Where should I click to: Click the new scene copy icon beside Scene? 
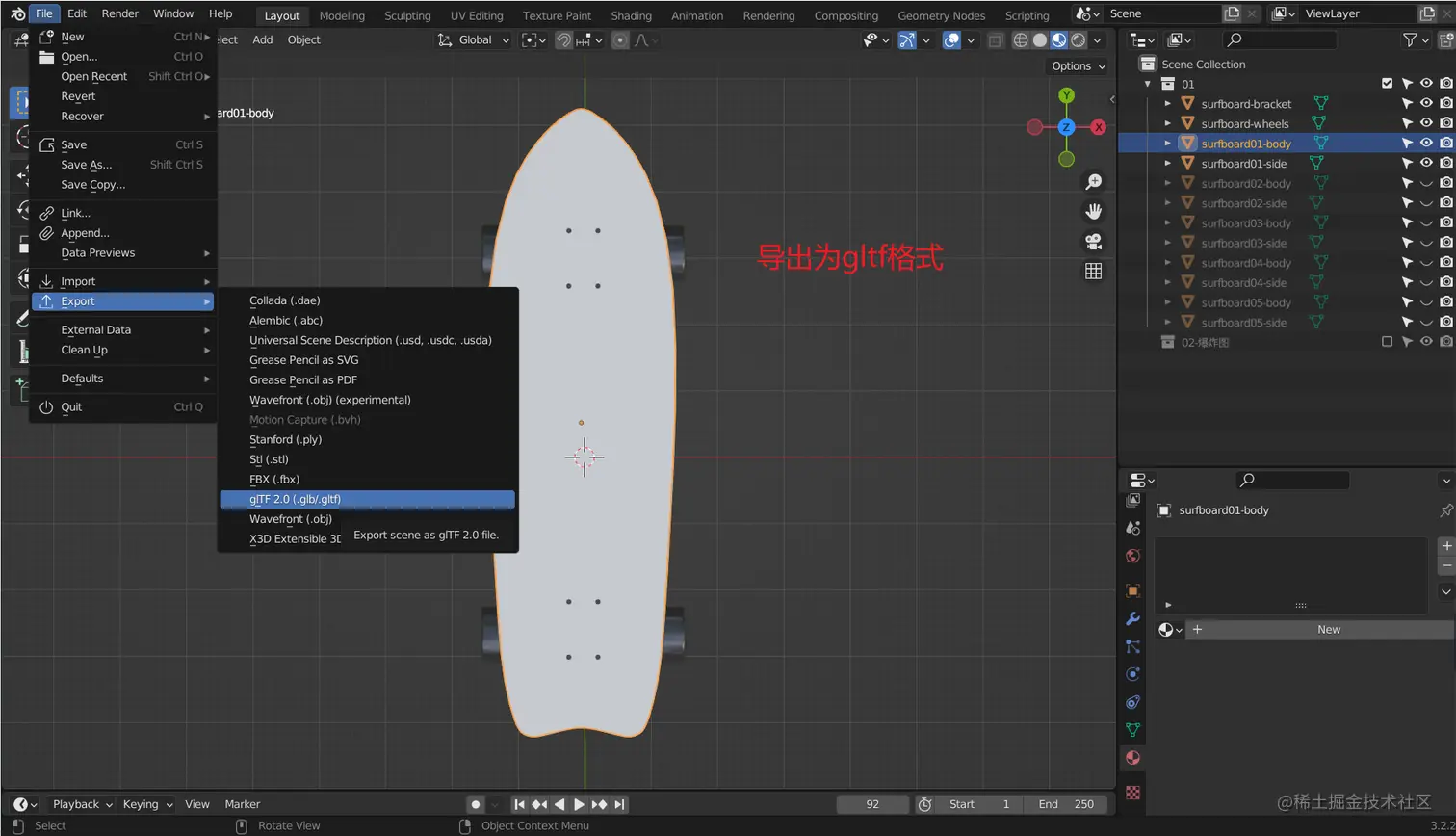1232,13
